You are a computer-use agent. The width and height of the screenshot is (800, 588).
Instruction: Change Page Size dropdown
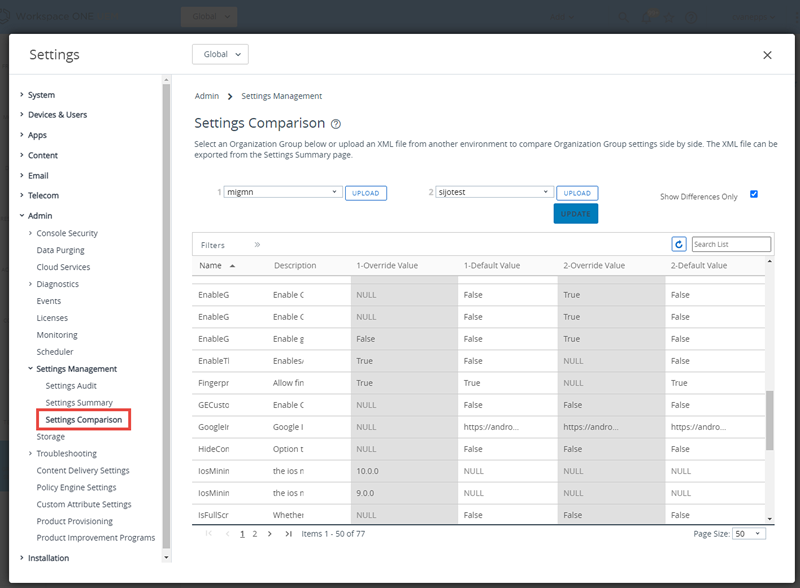click(749, 534)
